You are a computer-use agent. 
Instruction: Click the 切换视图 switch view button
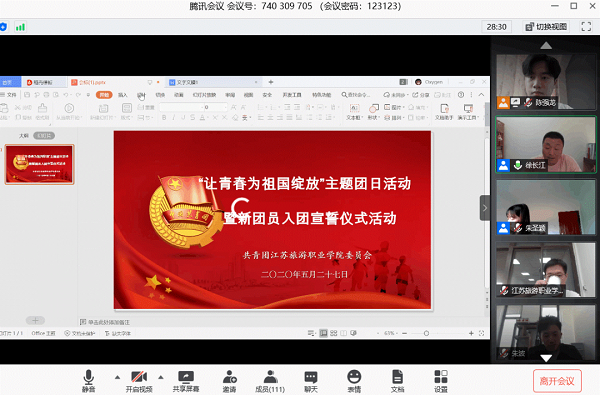coord(546,27)
